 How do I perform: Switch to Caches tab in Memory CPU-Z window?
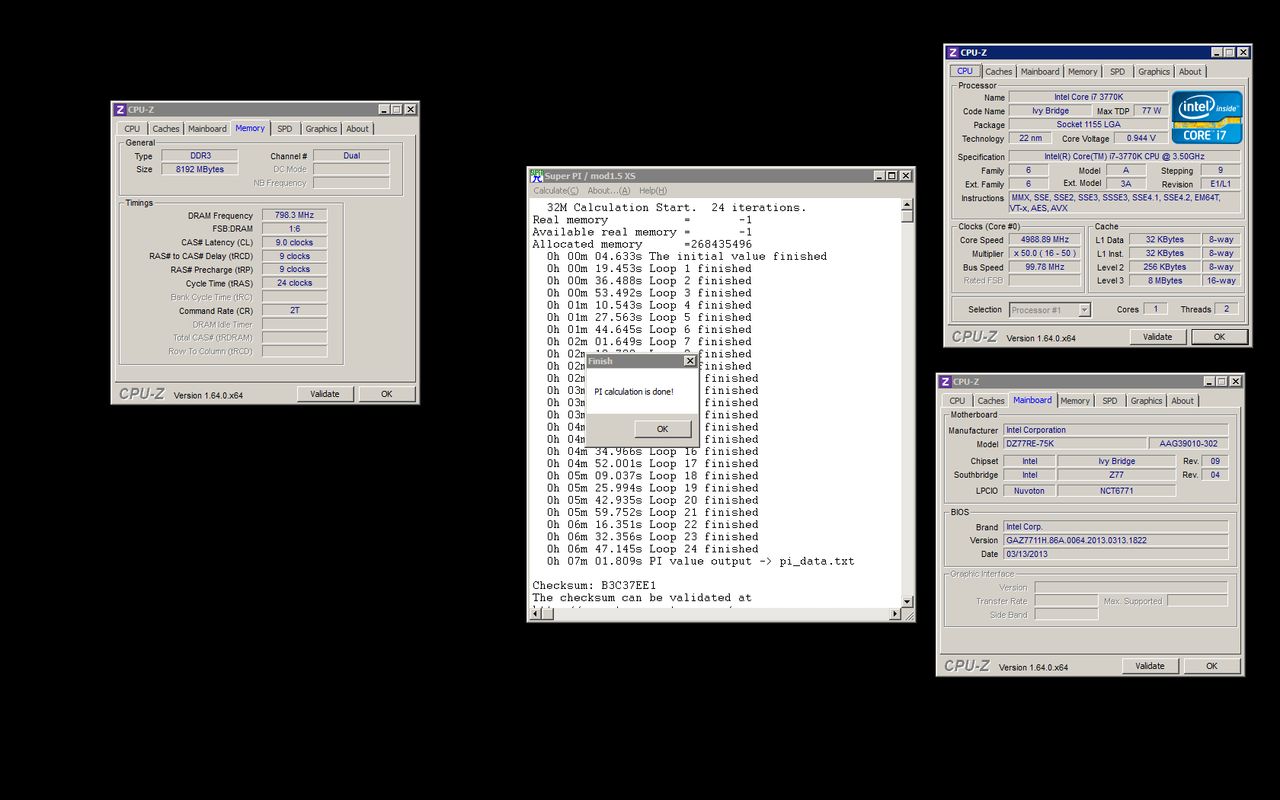coord(166,128)
